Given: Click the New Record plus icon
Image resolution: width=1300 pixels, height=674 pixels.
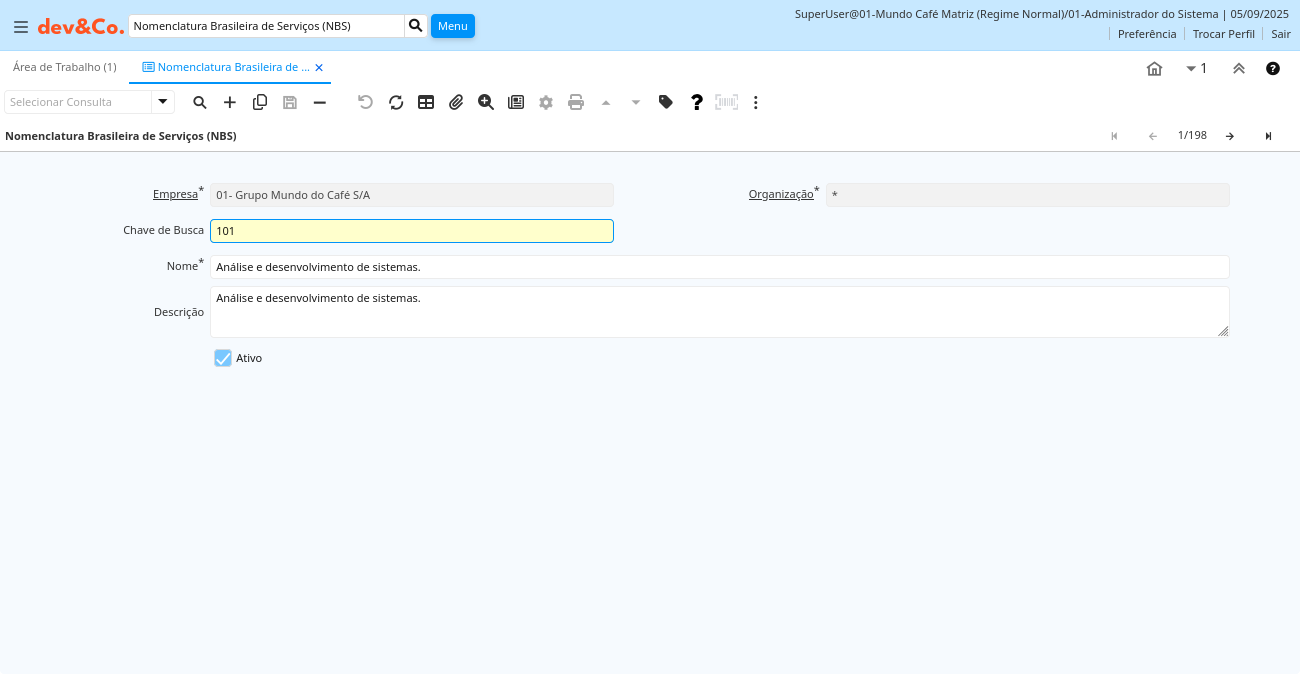Looking at the screenshot, I should tap(230, 102).
